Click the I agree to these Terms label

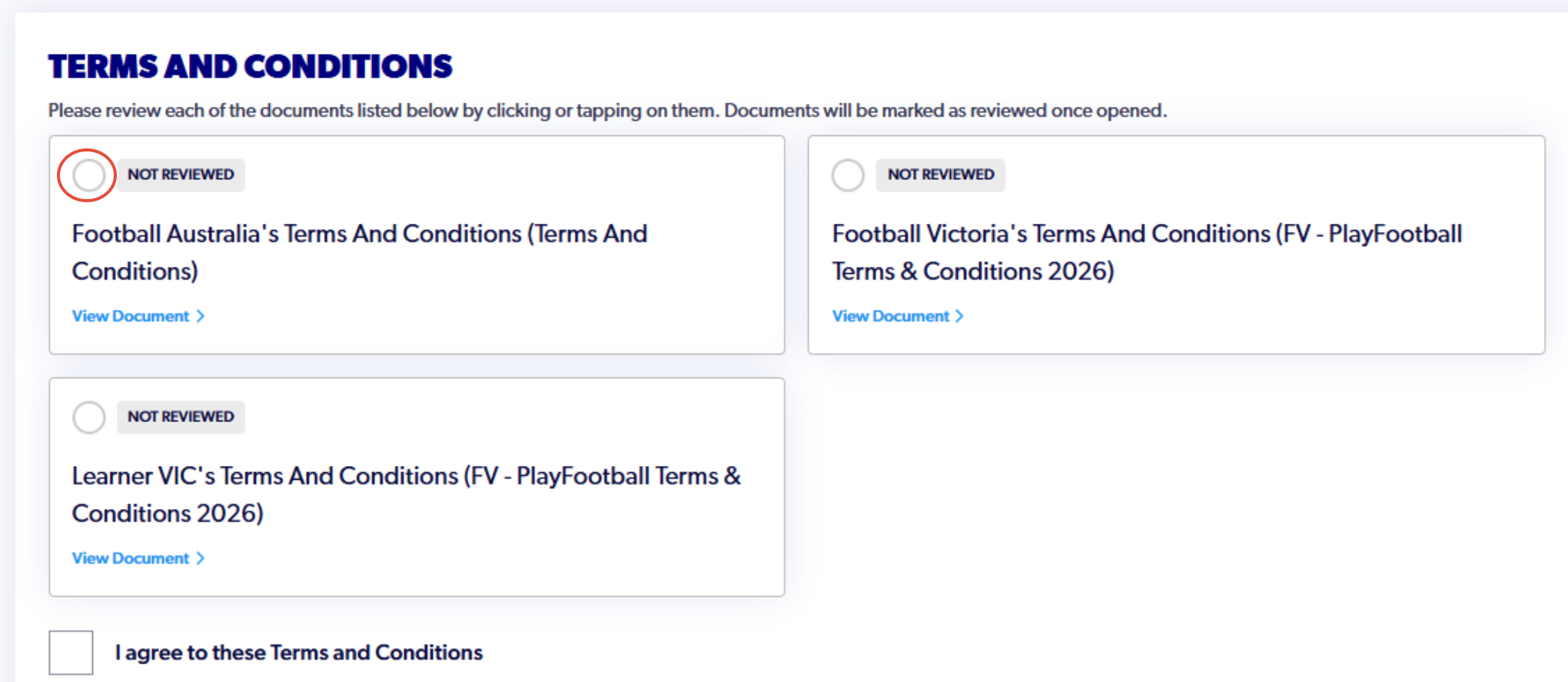pos(299,653)
